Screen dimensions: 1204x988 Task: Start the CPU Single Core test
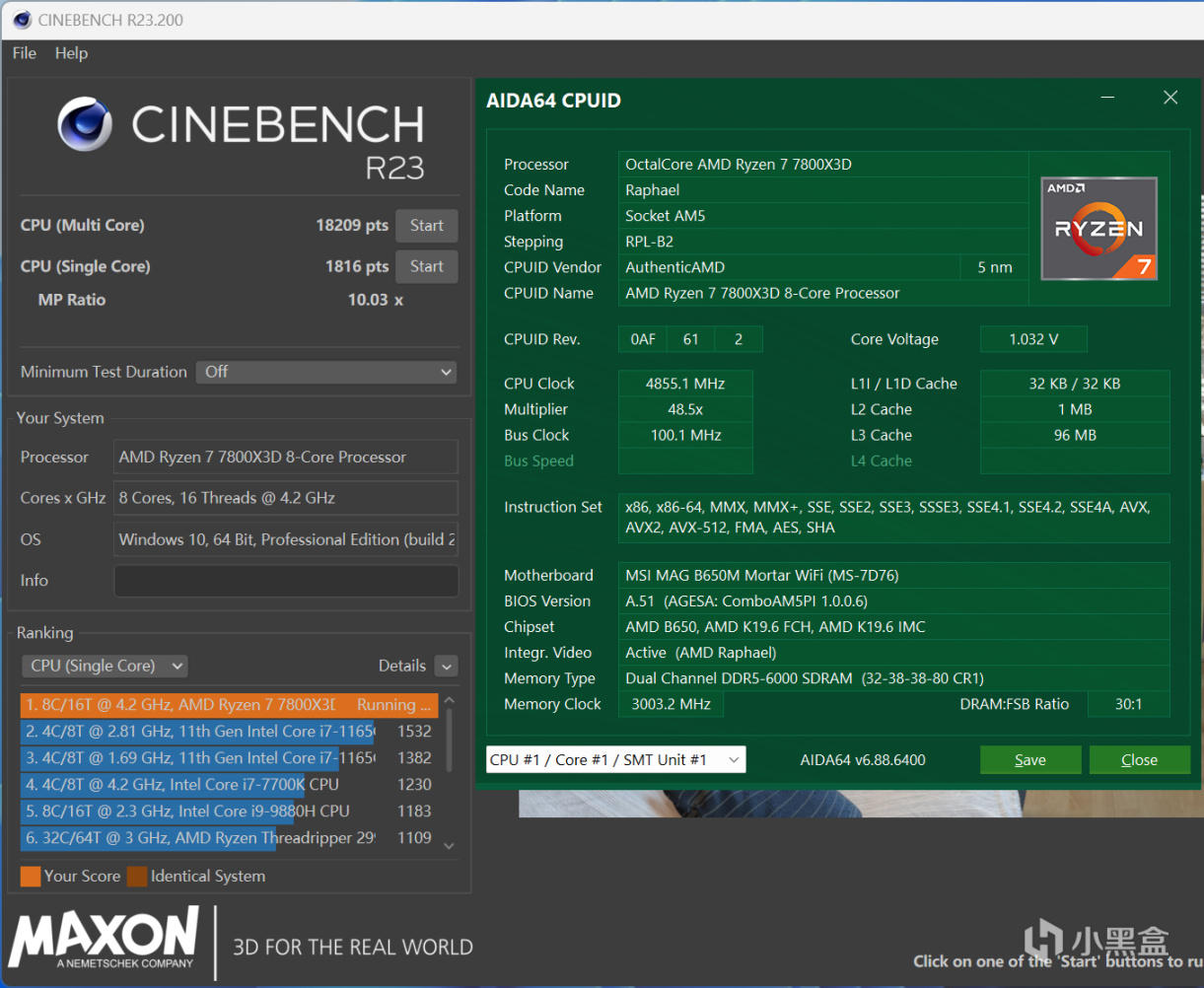427,266
